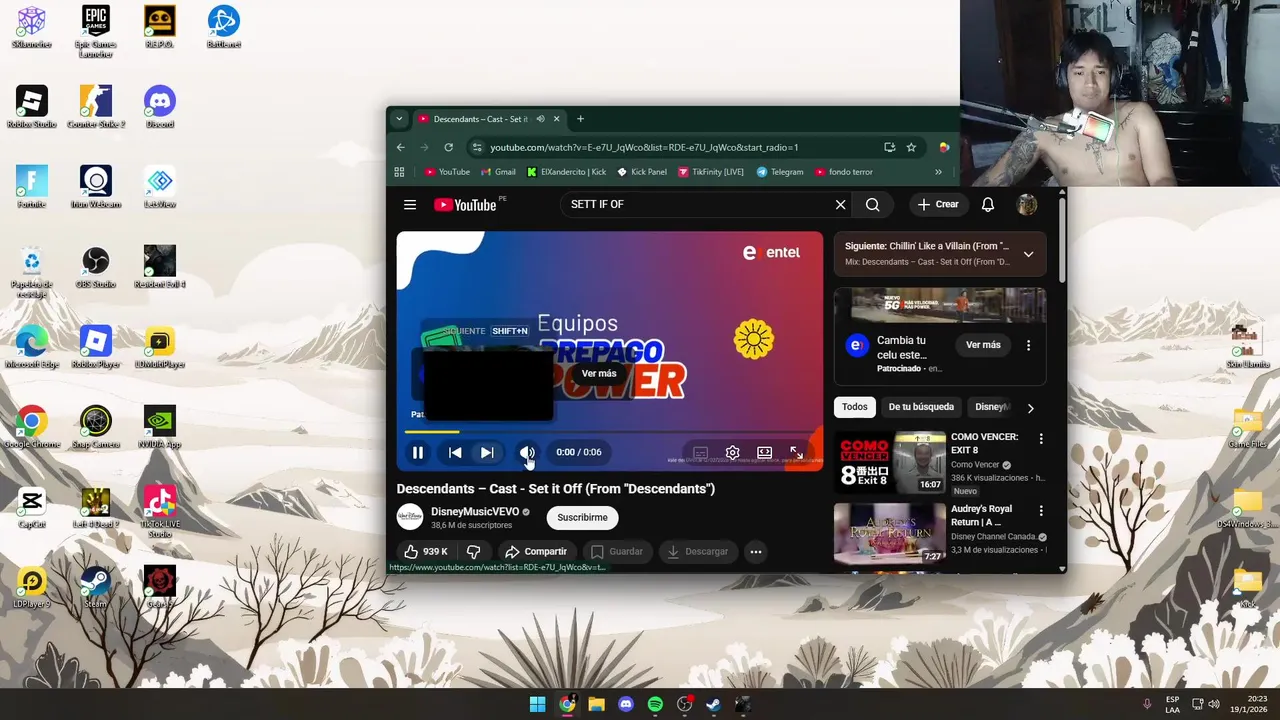Open a new Chrome tab
The width and height of the screenshot is (1280, 720).
580,119
